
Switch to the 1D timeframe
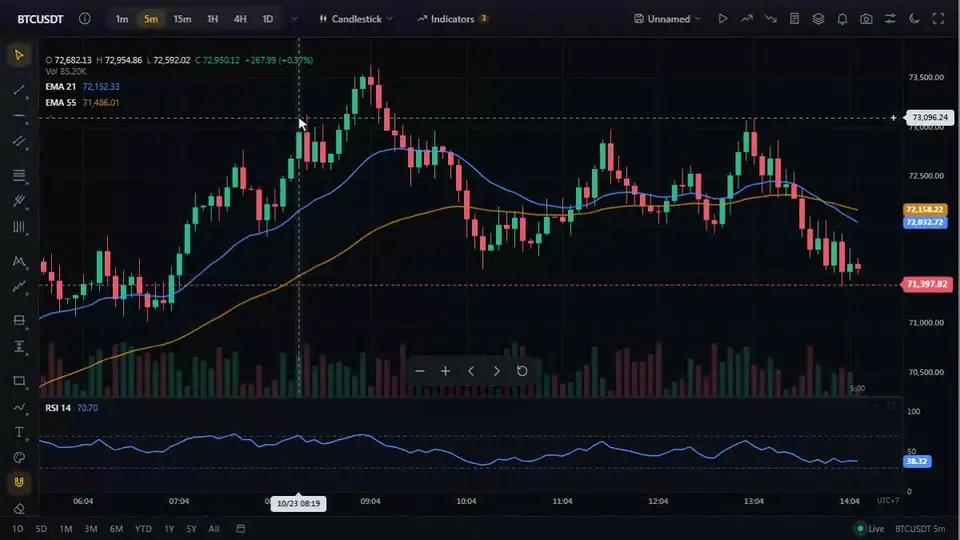coord(268,19)
